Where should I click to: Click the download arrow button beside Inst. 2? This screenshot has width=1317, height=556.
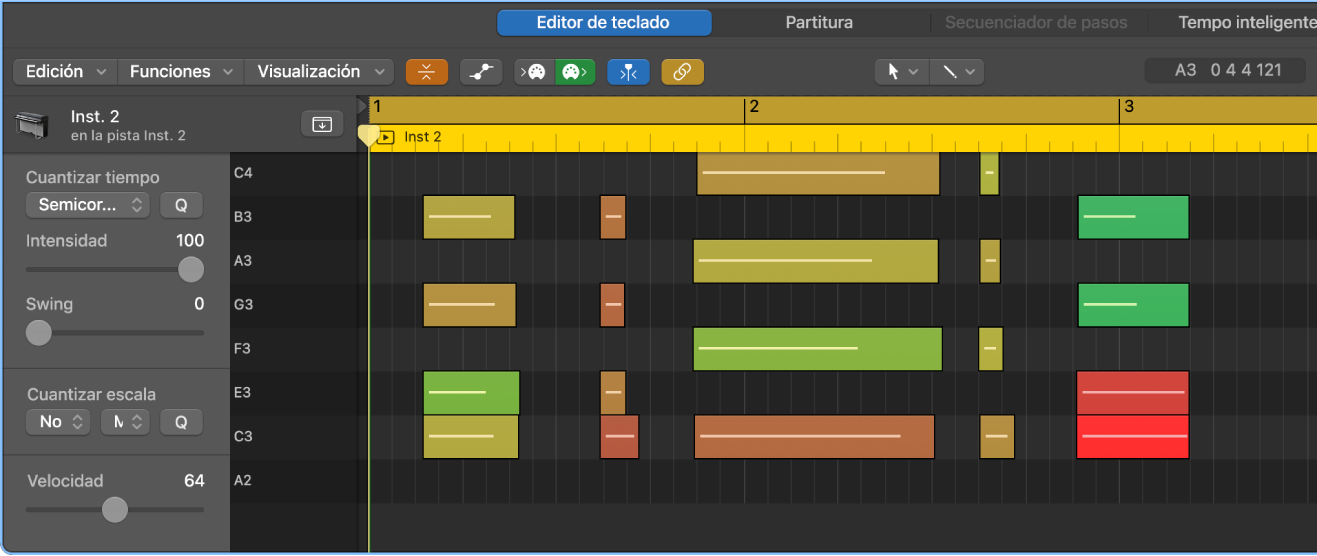point(322,124)
